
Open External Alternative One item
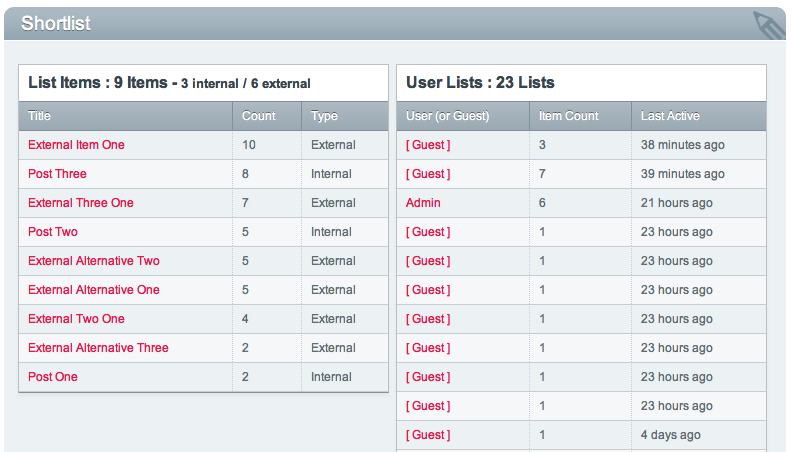click(x=94, y=290)
